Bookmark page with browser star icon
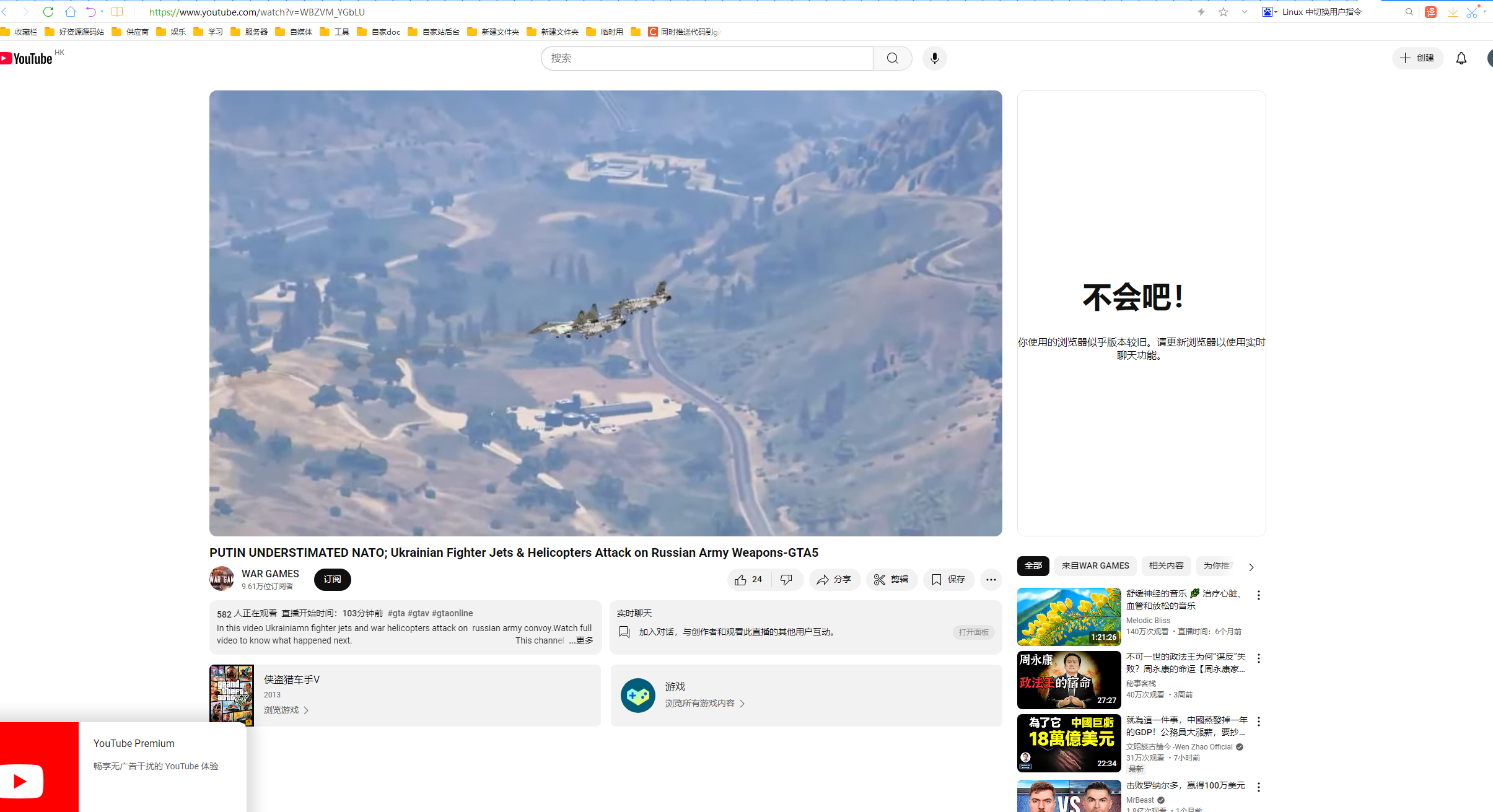This screenshot has height=812, width=1493. [x=1223, y=12]
